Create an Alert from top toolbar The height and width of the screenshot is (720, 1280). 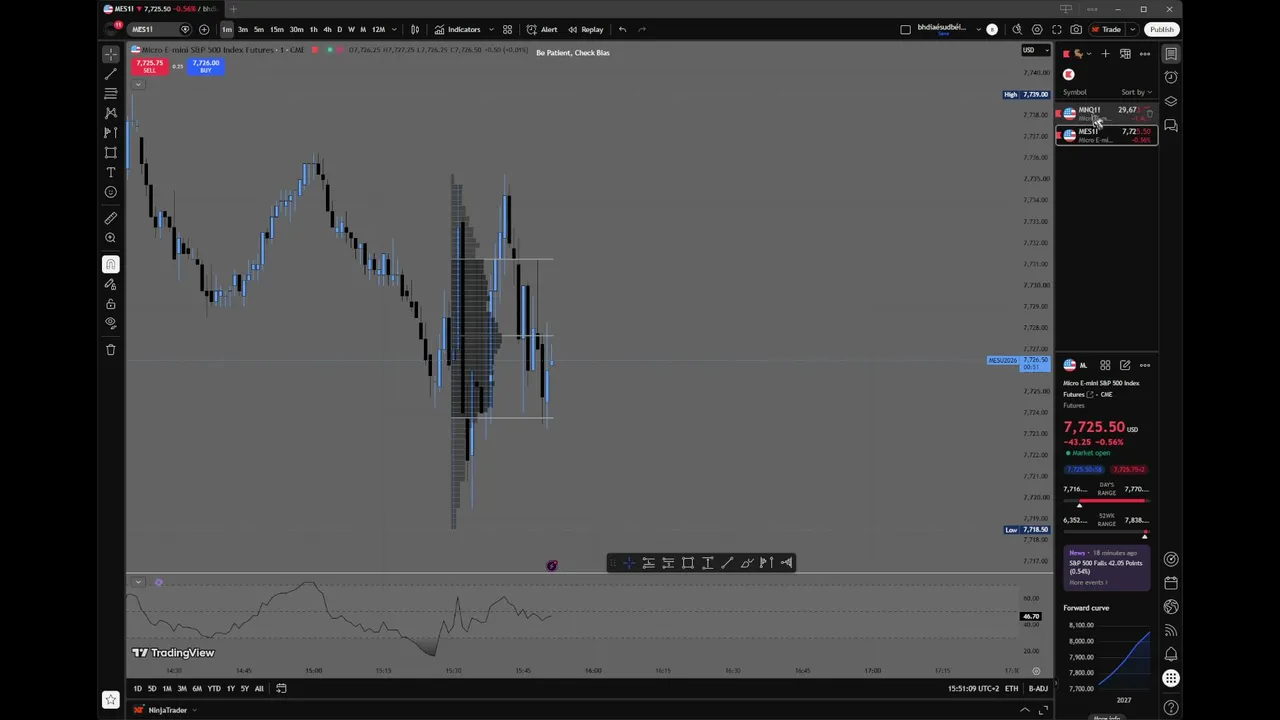click(542, 29)
